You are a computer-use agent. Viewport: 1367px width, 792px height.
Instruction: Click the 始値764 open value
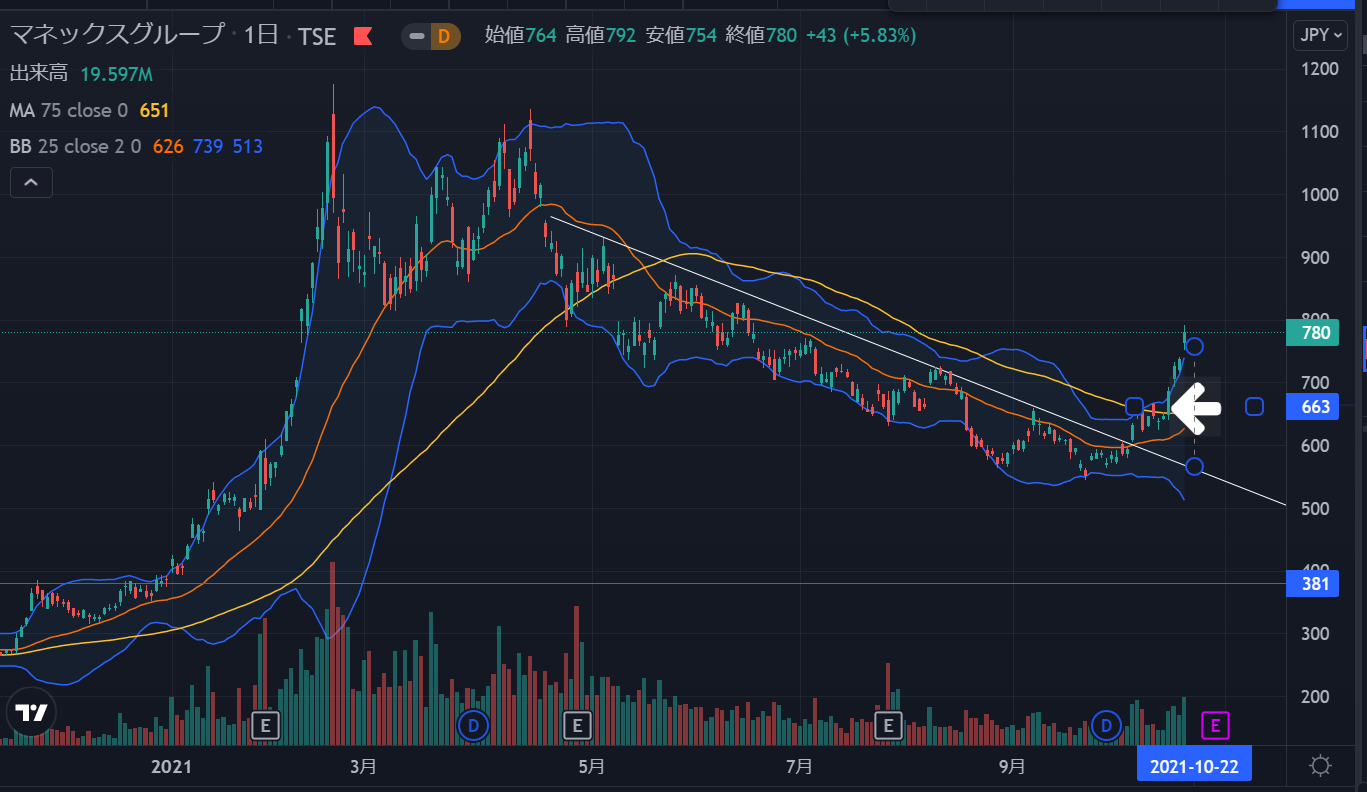(520, 36)
